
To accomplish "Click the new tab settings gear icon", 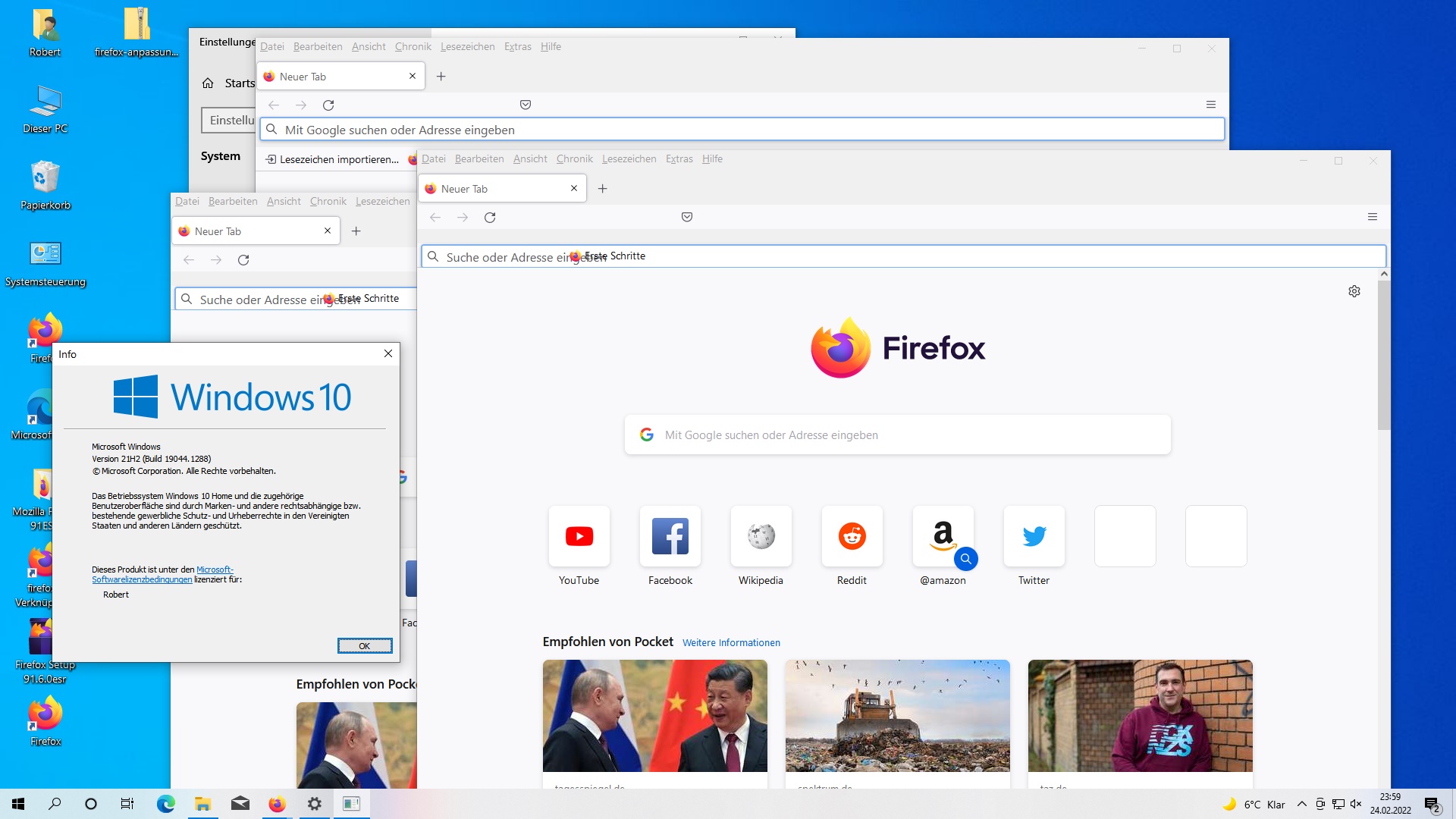I will tap(1354, 291).
